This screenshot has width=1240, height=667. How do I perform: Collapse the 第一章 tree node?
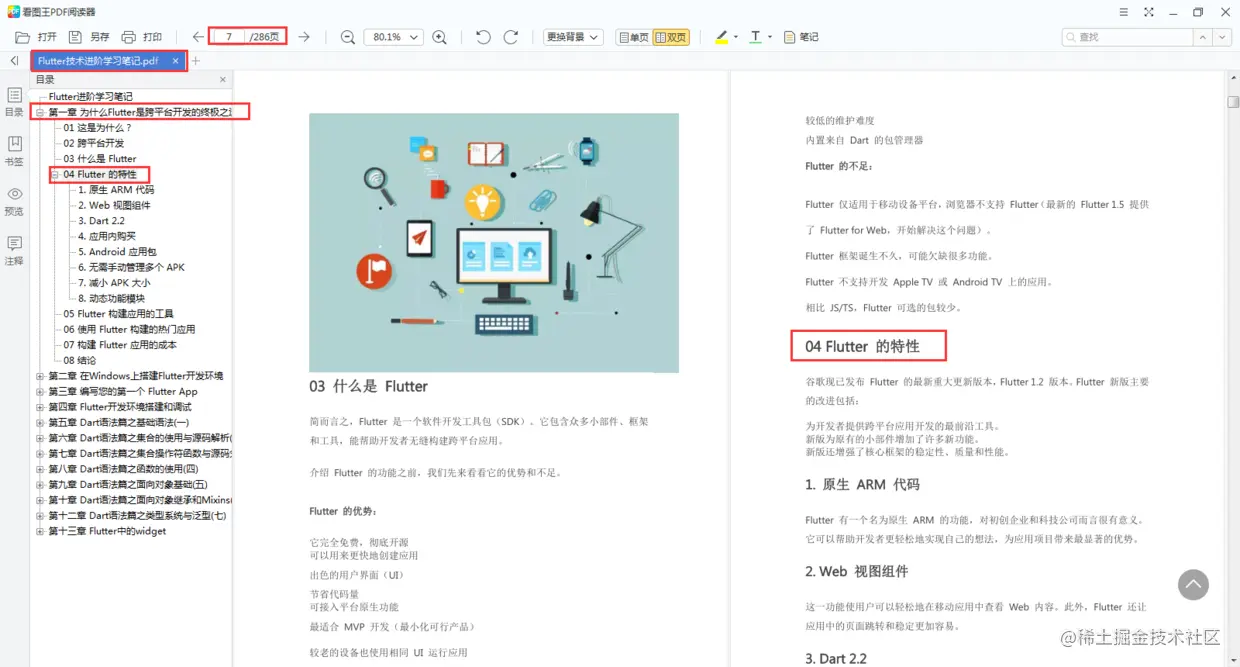tap(40, 113)
